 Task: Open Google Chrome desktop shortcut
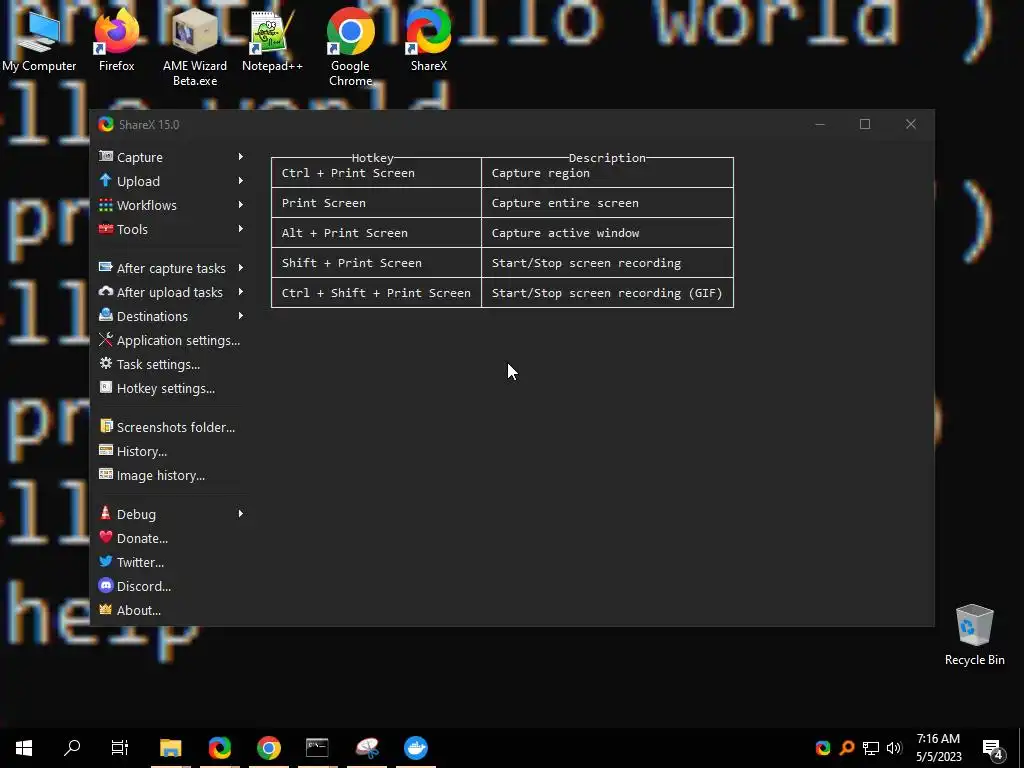[x=351, y=48]
